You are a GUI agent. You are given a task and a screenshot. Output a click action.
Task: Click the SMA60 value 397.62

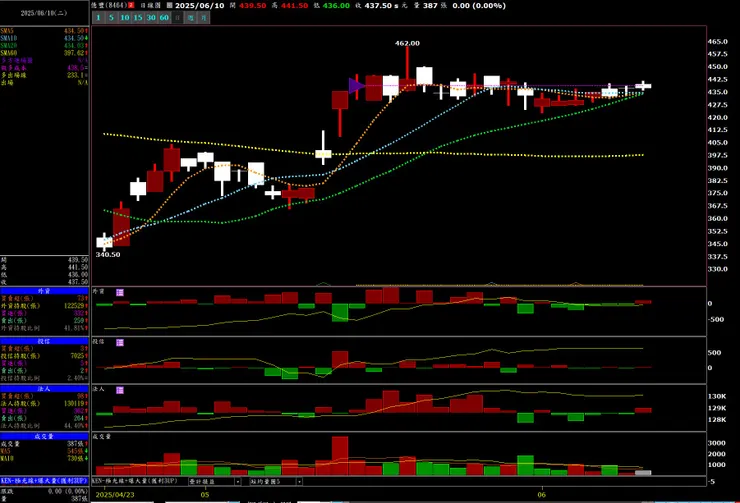coord(75,53)
